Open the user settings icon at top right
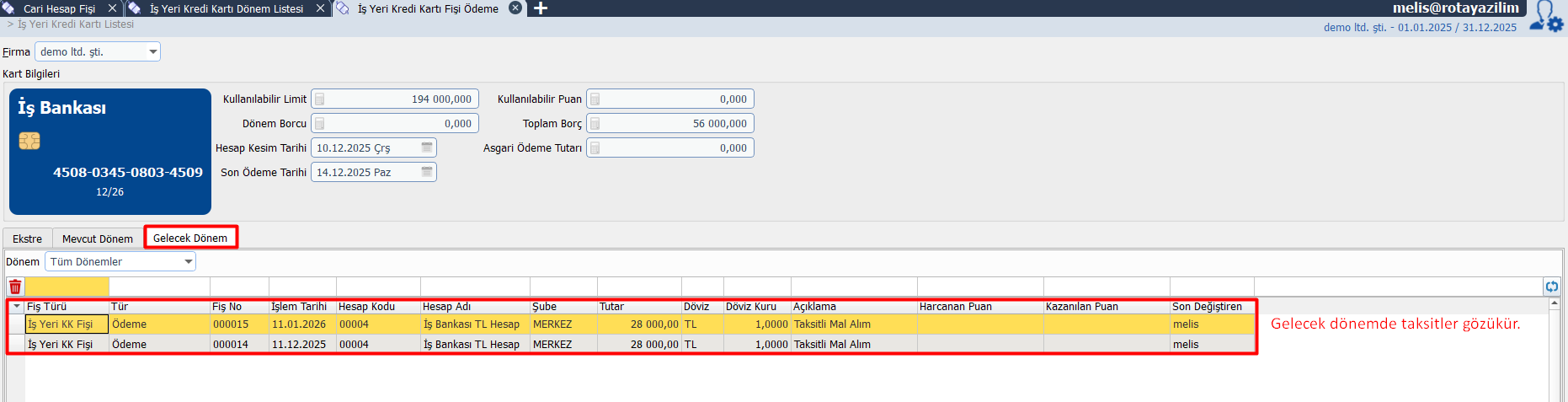Image resolution: width=1568 pixels, height=402 pixels. [1547, 16]
